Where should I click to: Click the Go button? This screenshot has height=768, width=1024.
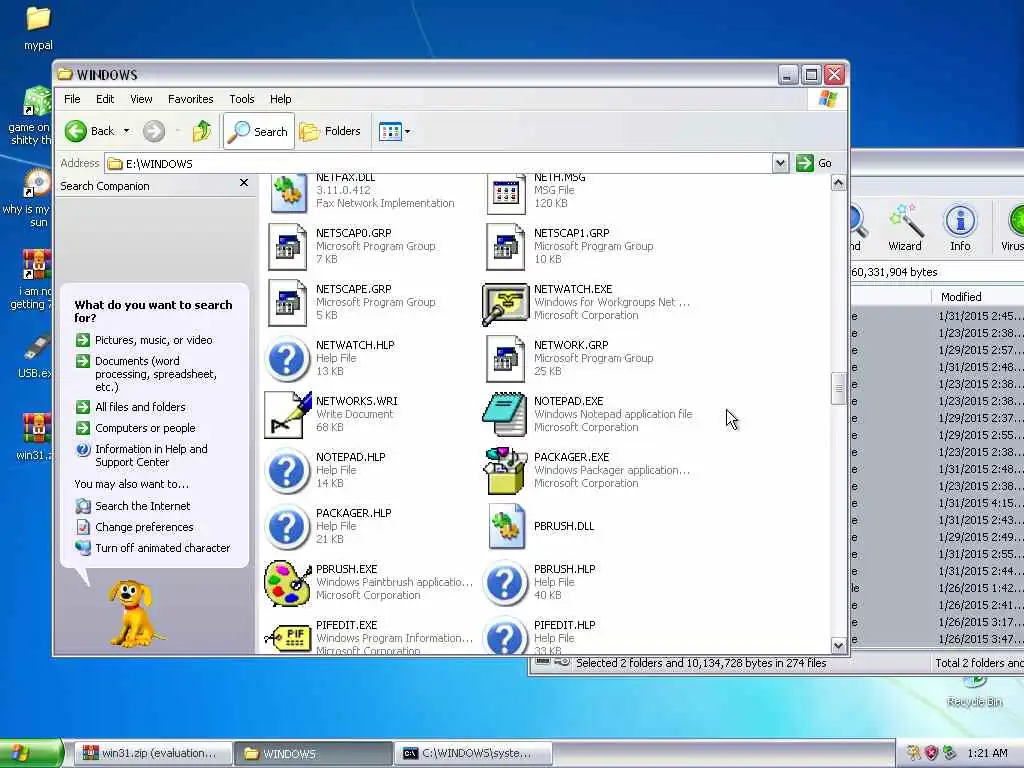tap(814, 163)
